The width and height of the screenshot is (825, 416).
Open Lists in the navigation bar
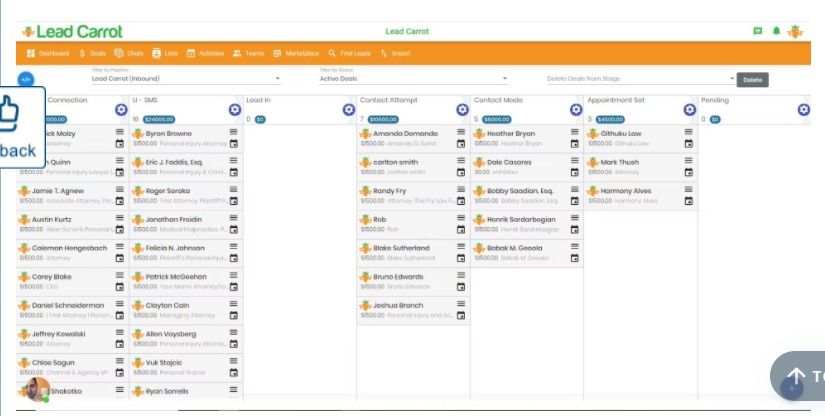pyautogui.click(x=165, y=53)
